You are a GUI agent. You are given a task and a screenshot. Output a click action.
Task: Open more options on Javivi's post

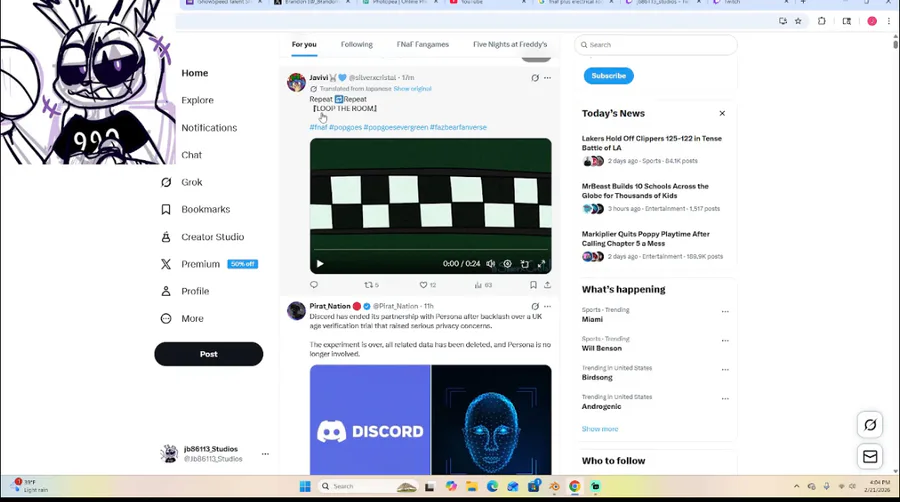tap(548, 77)
